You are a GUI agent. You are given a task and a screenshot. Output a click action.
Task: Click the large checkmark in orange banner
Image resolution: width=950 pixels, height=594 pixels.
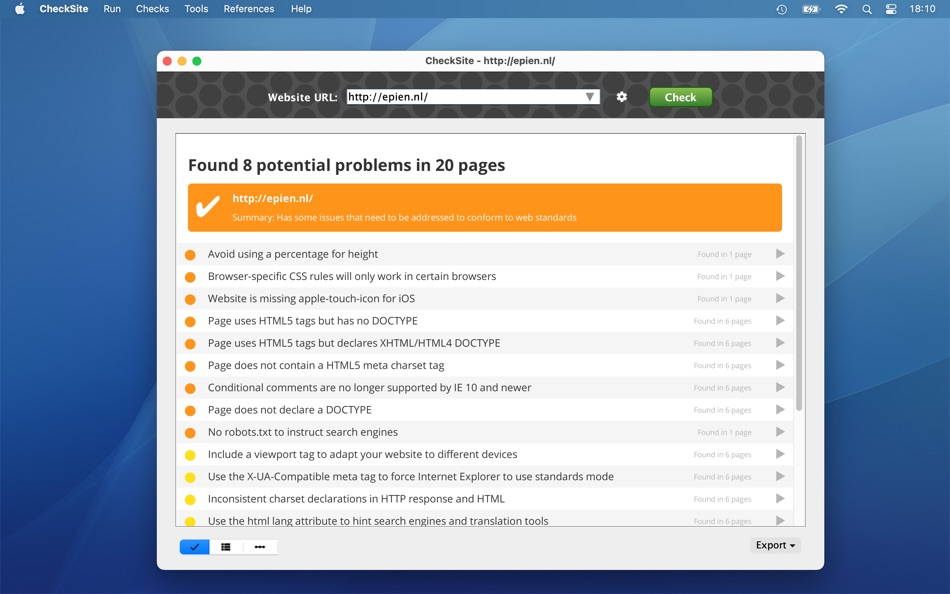pos(207,207)
